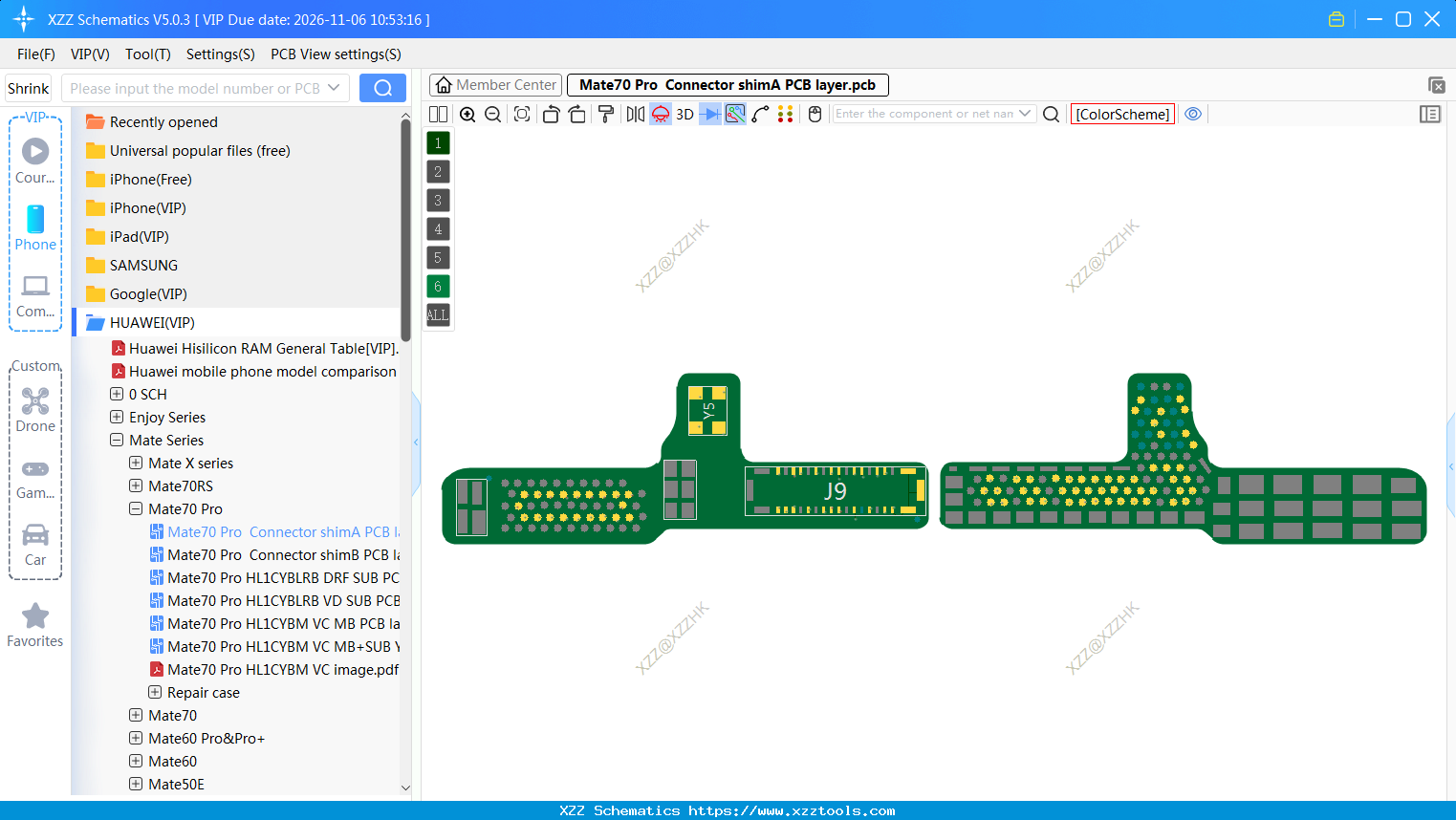Open Favorites

[35, 626]
